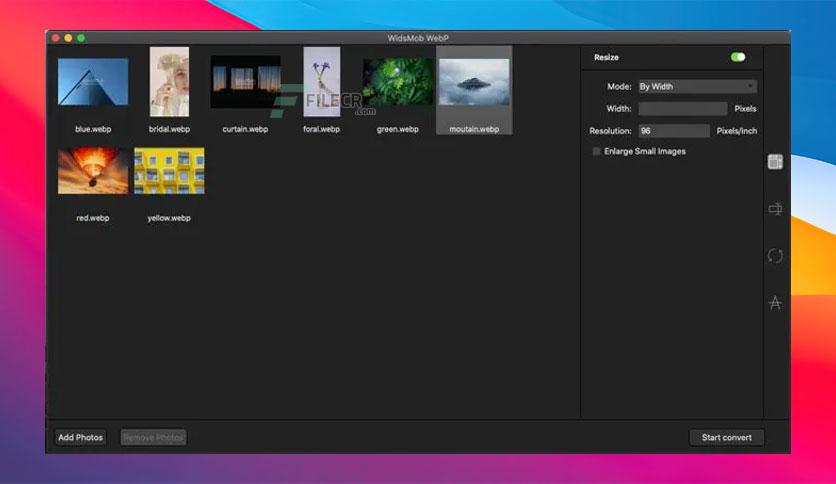Click Add Photos button
This screenshot has height=484, width=836.
81,438
